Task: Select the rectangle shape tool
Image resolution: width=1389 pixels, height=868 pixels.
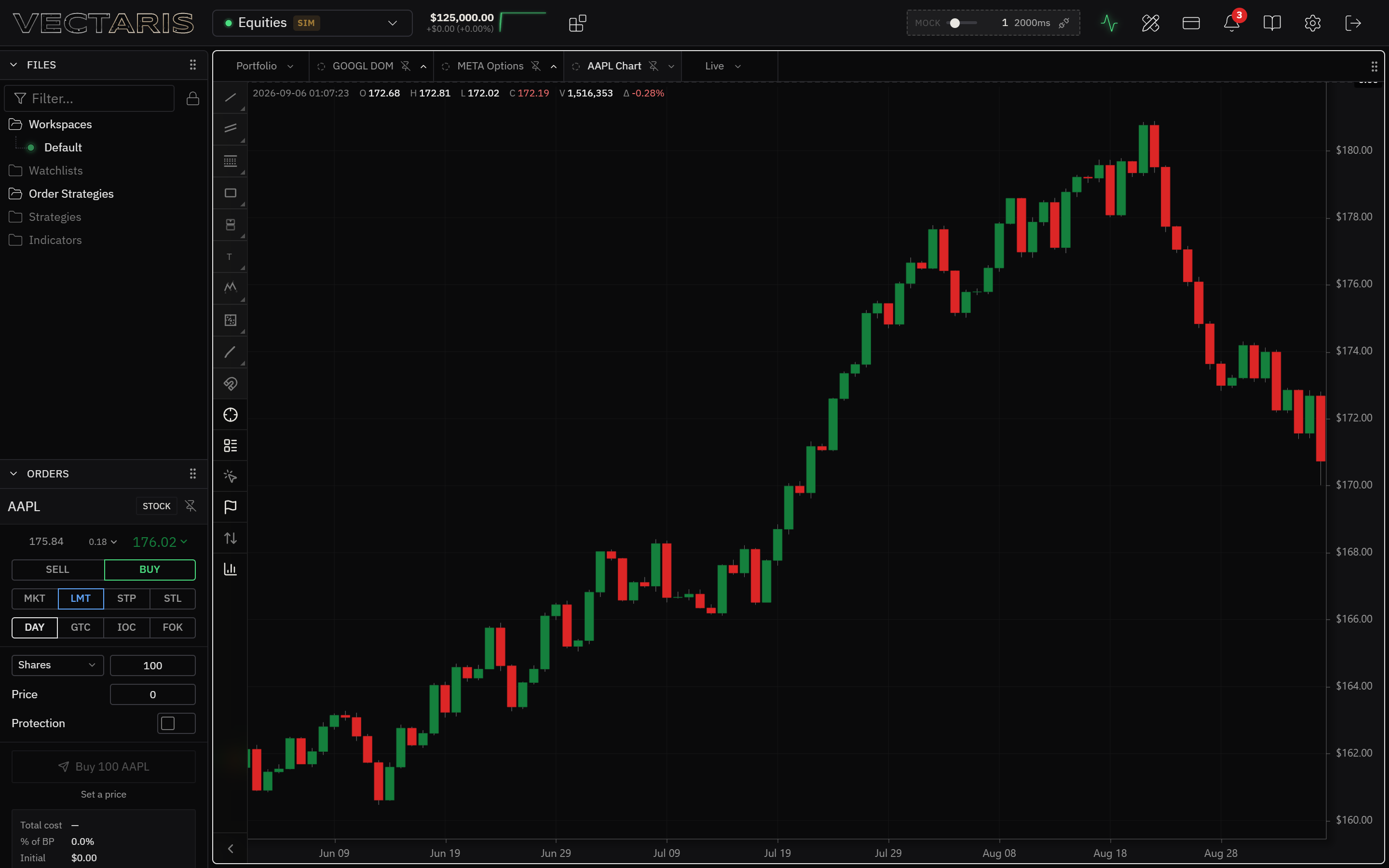Action: [230, 193]
